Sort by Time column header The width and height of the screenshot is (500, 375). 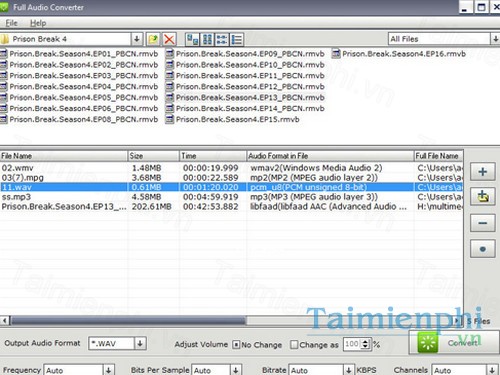213,156
